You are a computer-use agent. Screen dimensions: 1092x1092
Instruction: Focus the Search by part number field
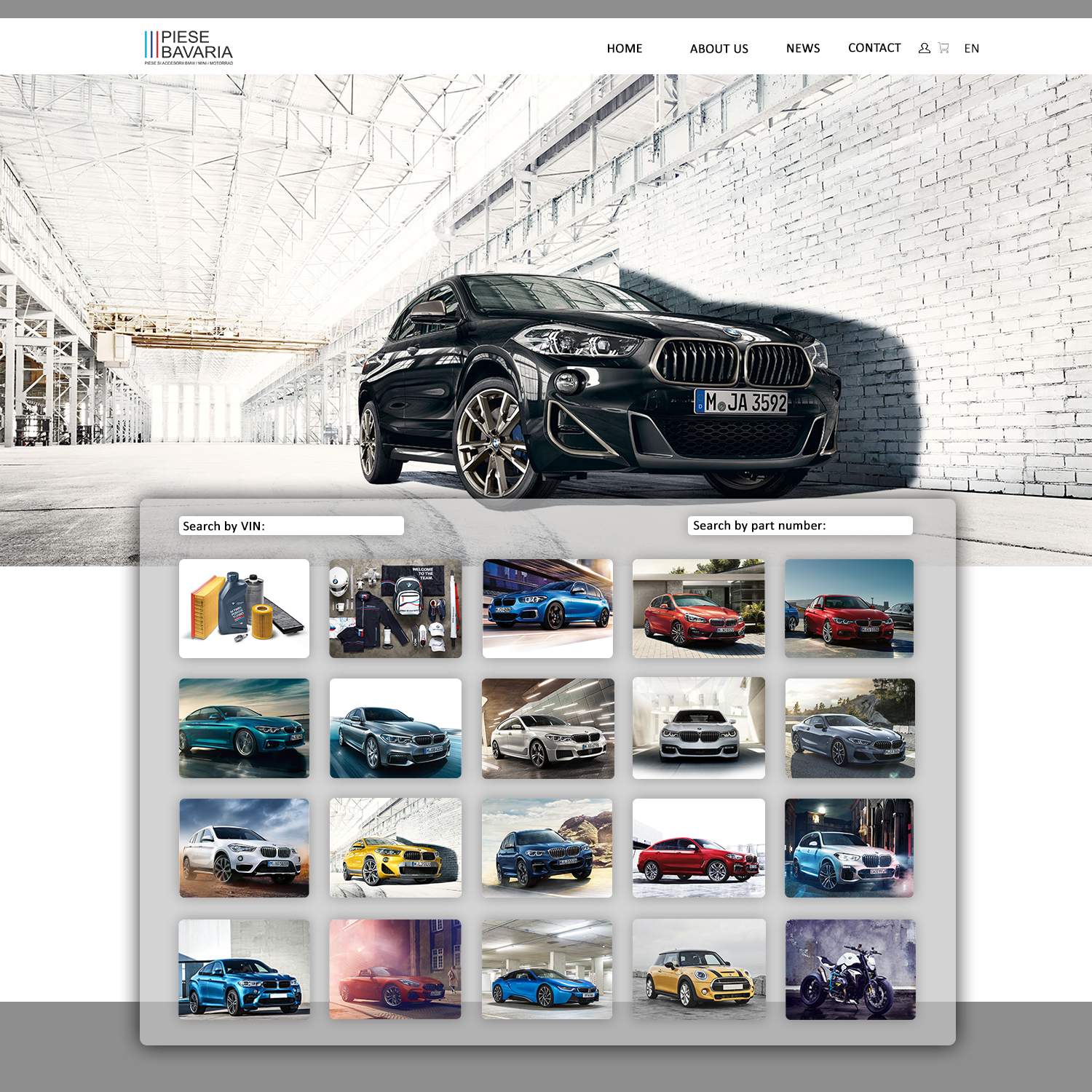click(800, 526)
